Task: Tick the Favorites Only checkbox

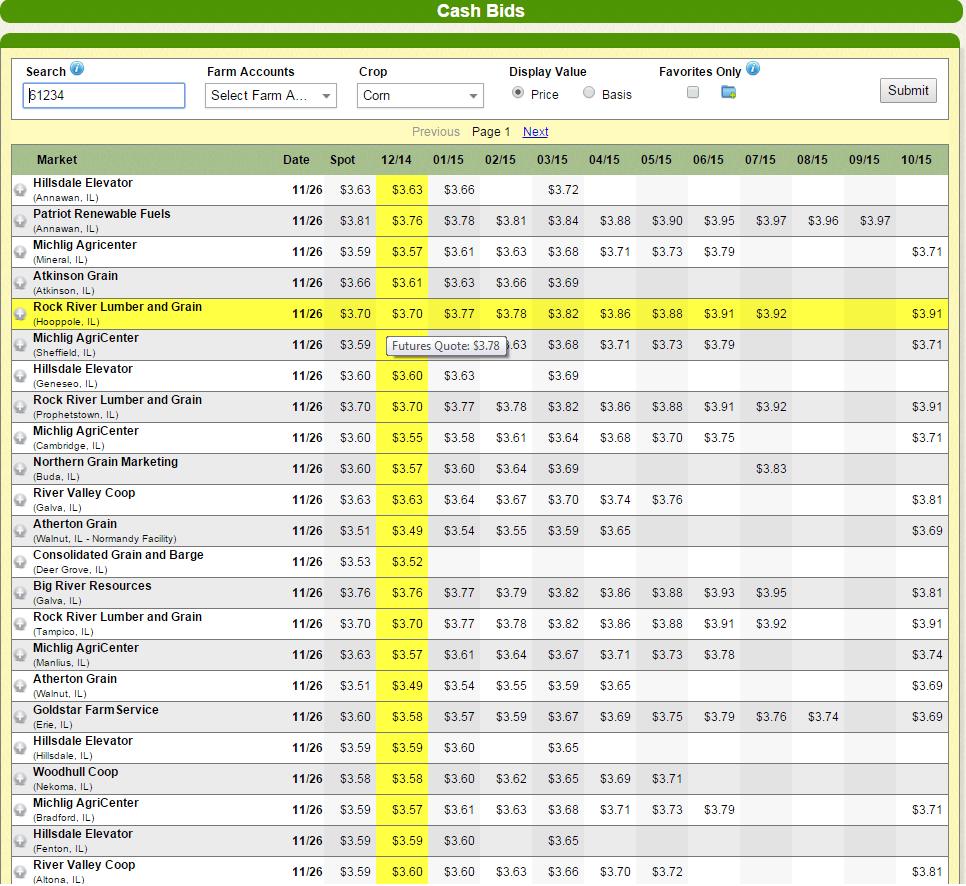Action: click(693, 92)
